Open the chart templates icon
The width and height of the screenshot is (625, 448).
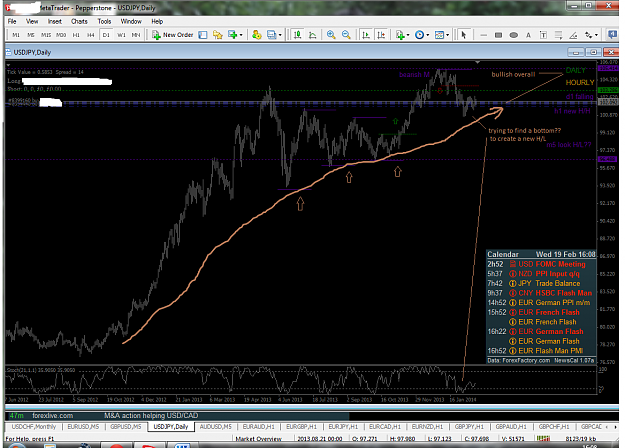click(x=439, y=35)
